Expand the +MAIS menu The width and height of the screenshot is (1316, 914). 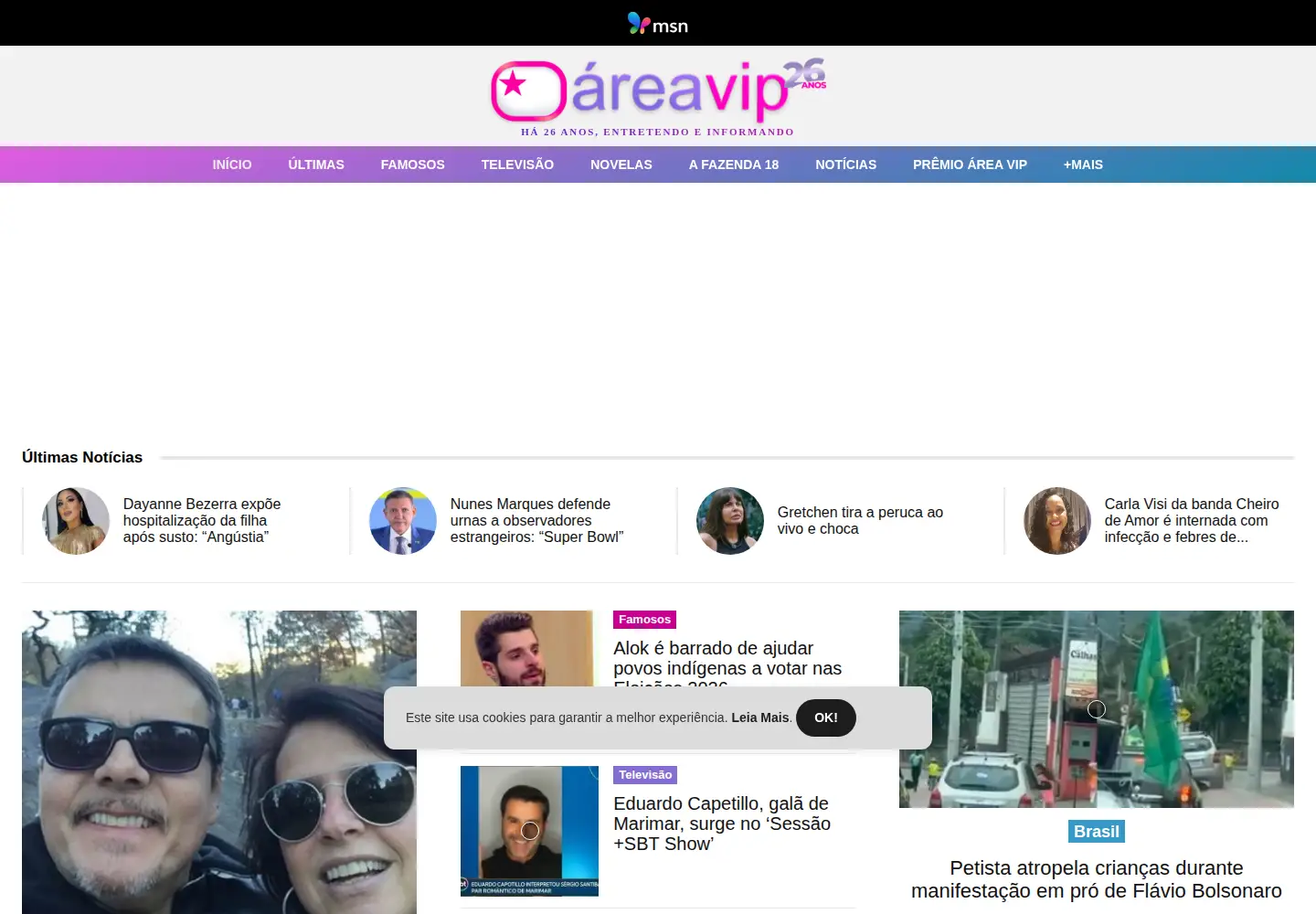point(1083,165)
